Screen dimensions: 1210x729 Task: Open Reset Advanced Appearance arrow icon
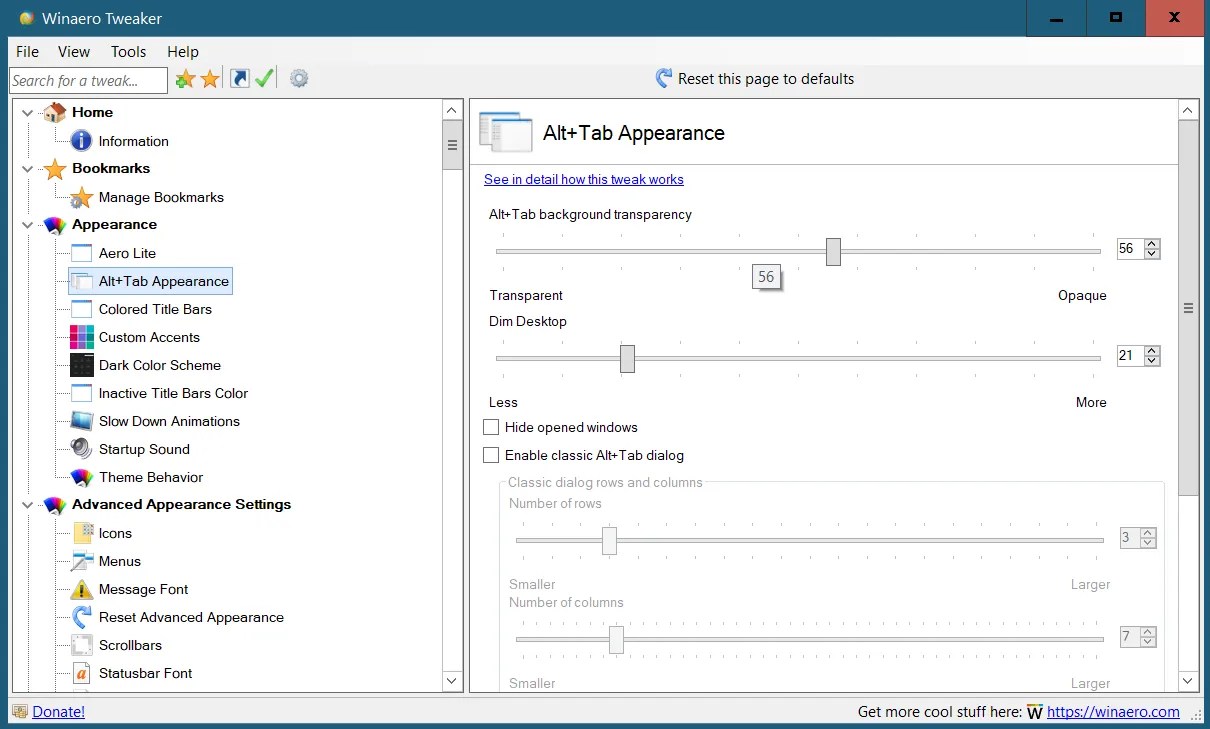[x=82, y=617]
